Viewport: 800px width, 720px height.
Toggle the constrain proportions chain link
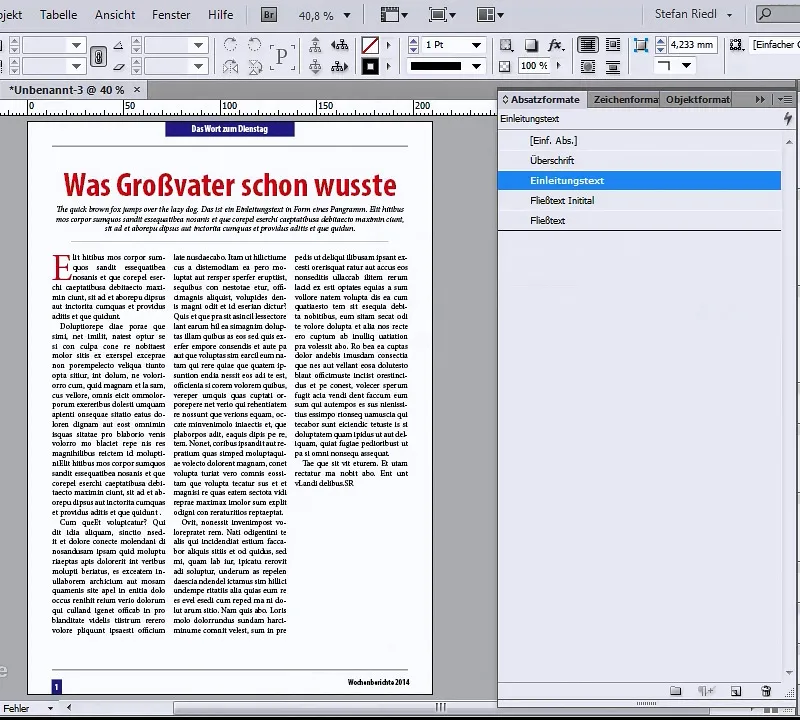coord(98,56)
